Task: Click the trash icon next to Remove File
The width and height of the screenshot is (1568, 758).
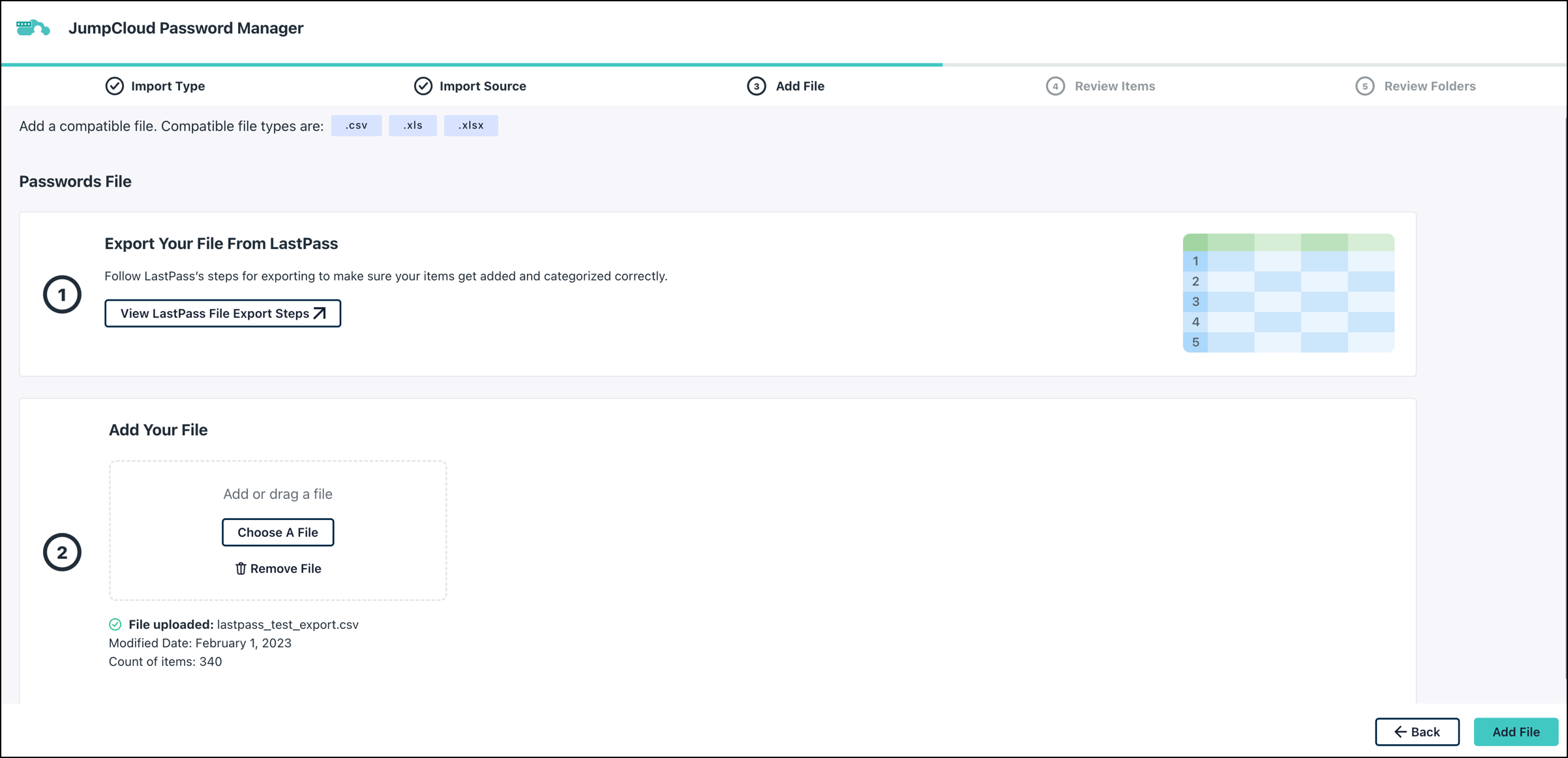Action: [241, 568]
